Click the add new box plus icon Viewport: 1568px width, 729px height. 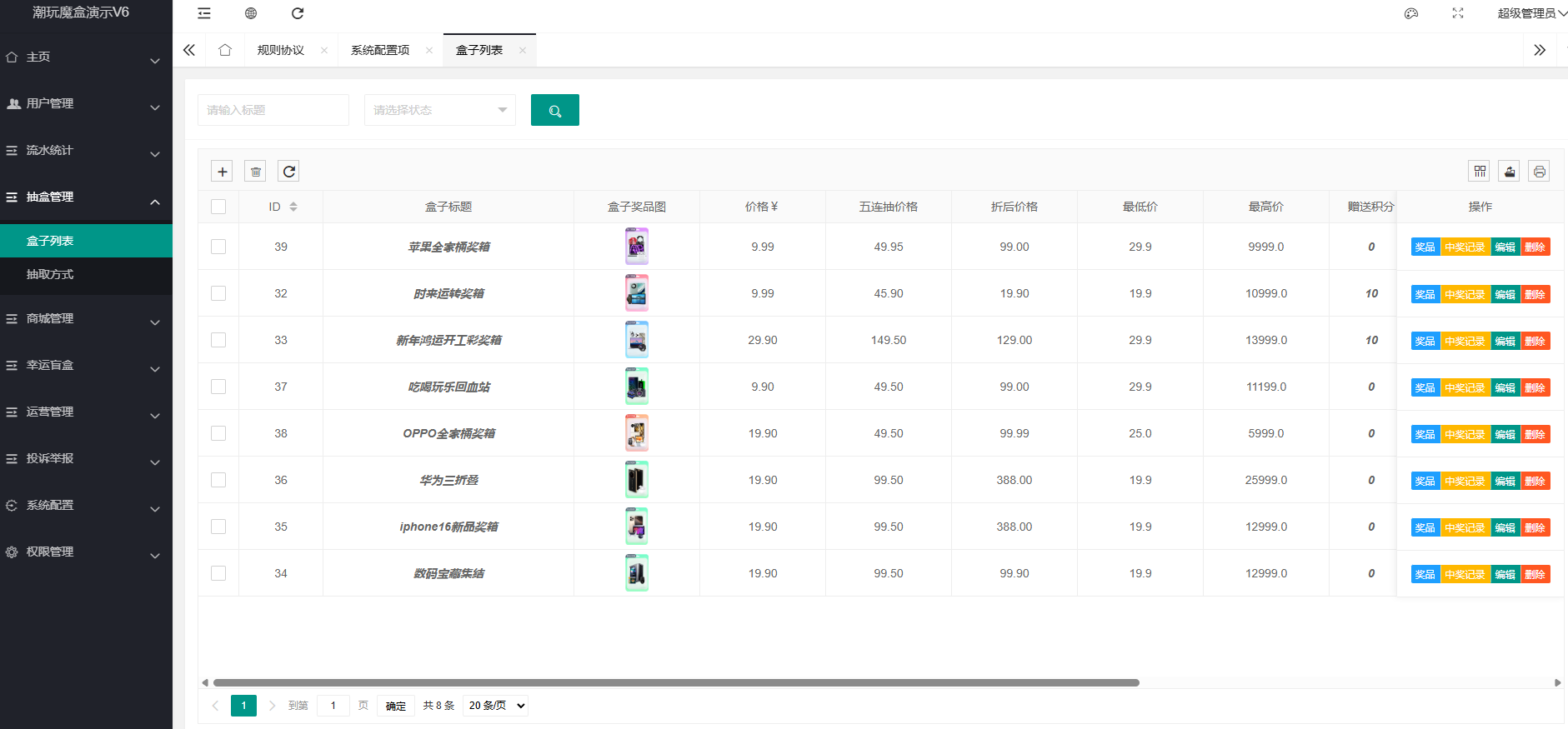tap(222, 172)
